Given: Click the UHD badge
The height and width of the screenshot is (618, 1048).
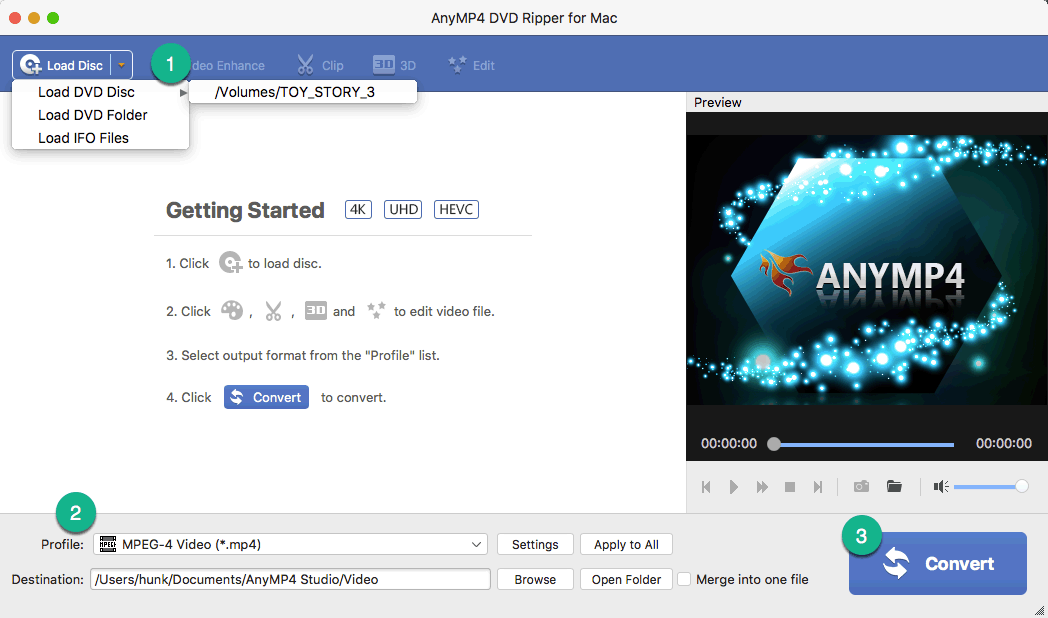Looking at the screenshot, I should (403, 209).
